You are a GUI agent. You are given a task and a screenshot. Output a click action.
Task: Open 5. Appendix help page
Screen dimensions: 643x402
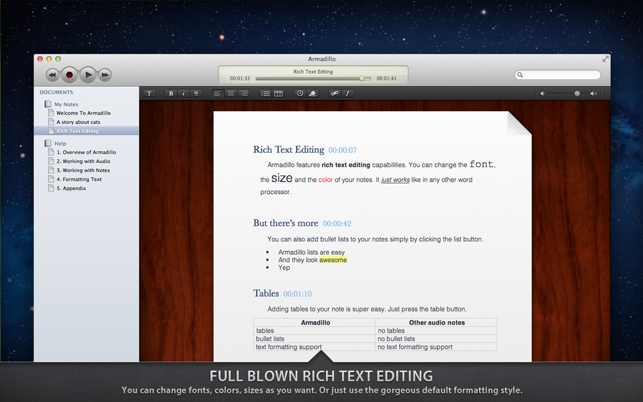click(x=71, y=188)
